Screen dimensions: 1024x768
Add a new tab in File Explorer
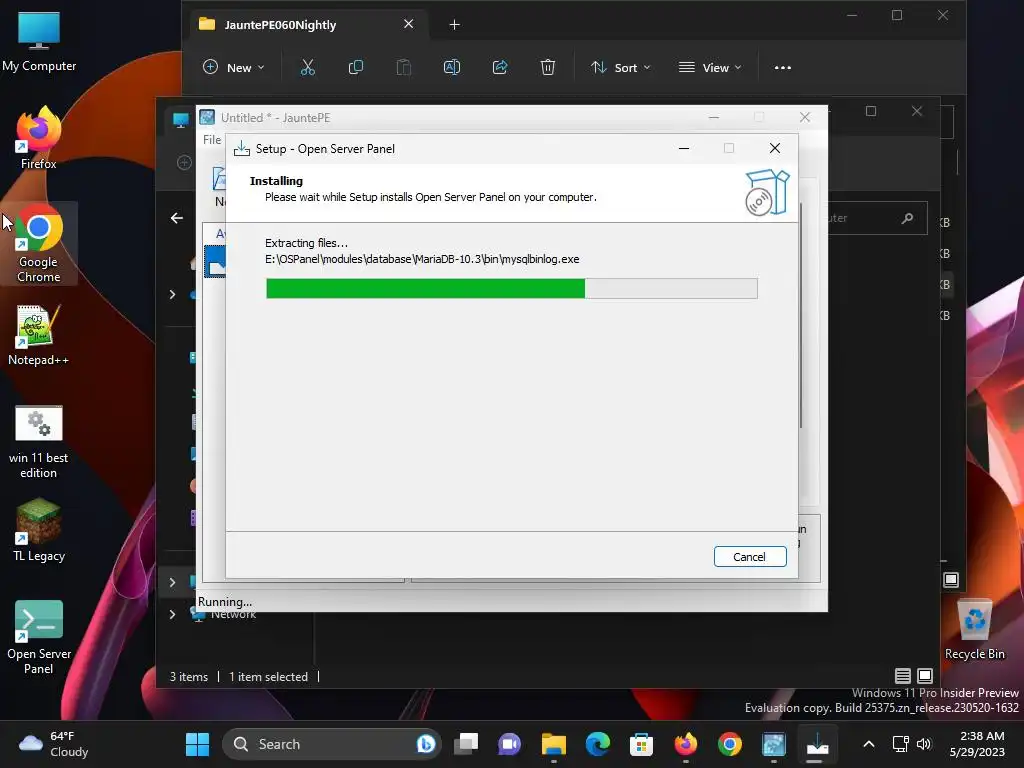tap(455, 25)
